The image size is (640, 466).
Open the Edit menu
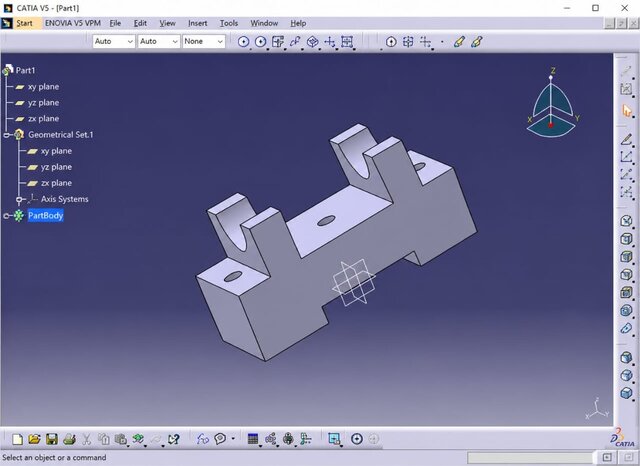pos(140,23)
